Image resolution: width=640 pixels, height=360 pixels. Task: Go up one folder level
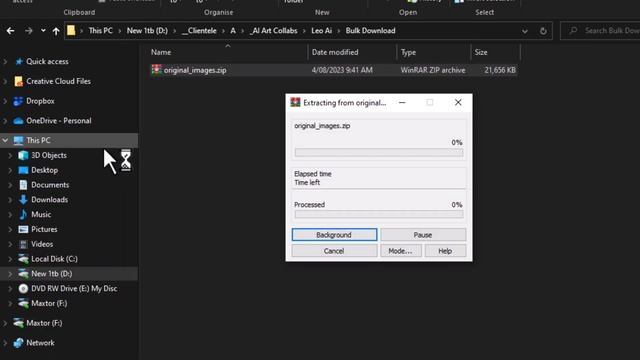tap(56, 31)
